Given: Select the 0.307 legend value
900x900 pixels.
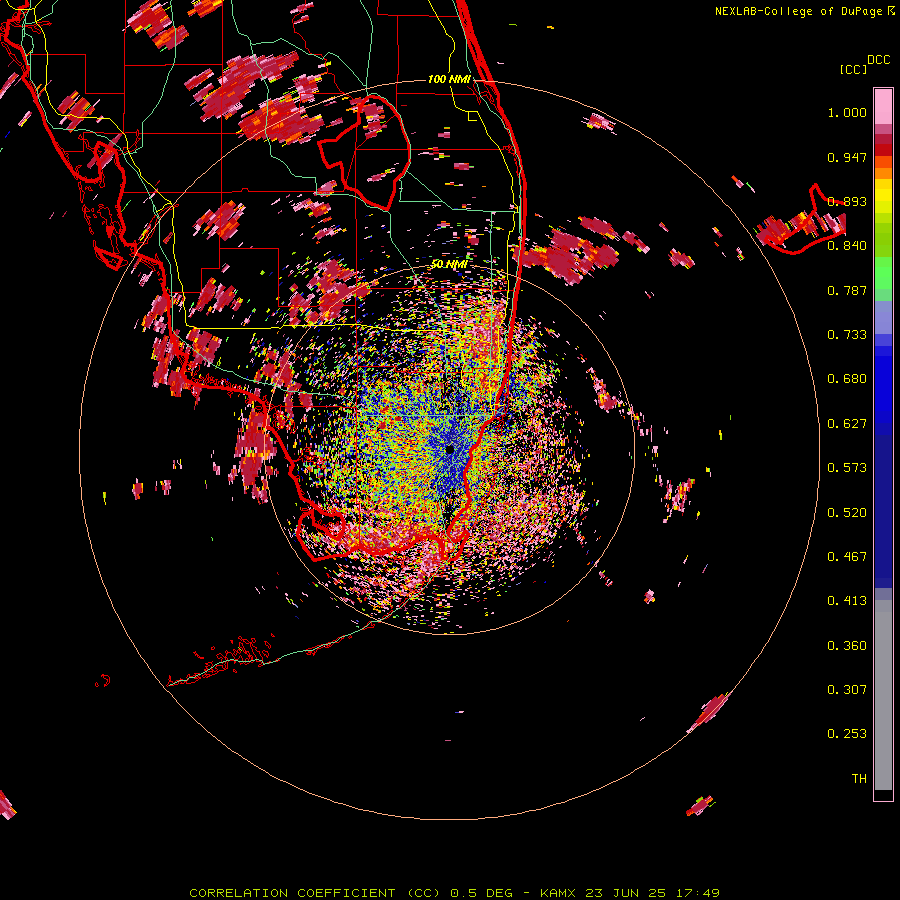Looking at the screenshot, I should [x=847, y=690].
